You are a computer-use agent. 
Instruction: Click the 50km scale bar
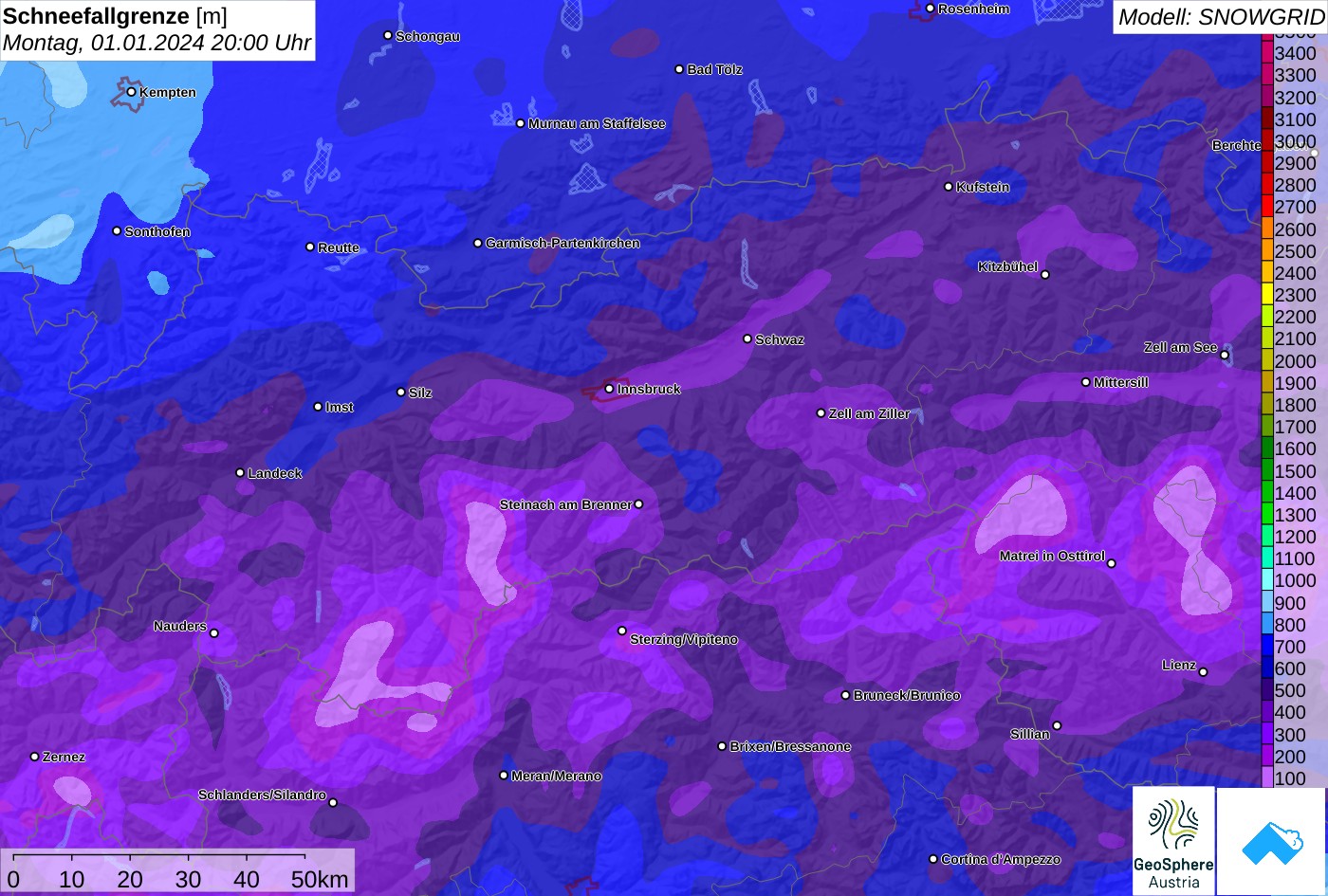coord(159,855)
